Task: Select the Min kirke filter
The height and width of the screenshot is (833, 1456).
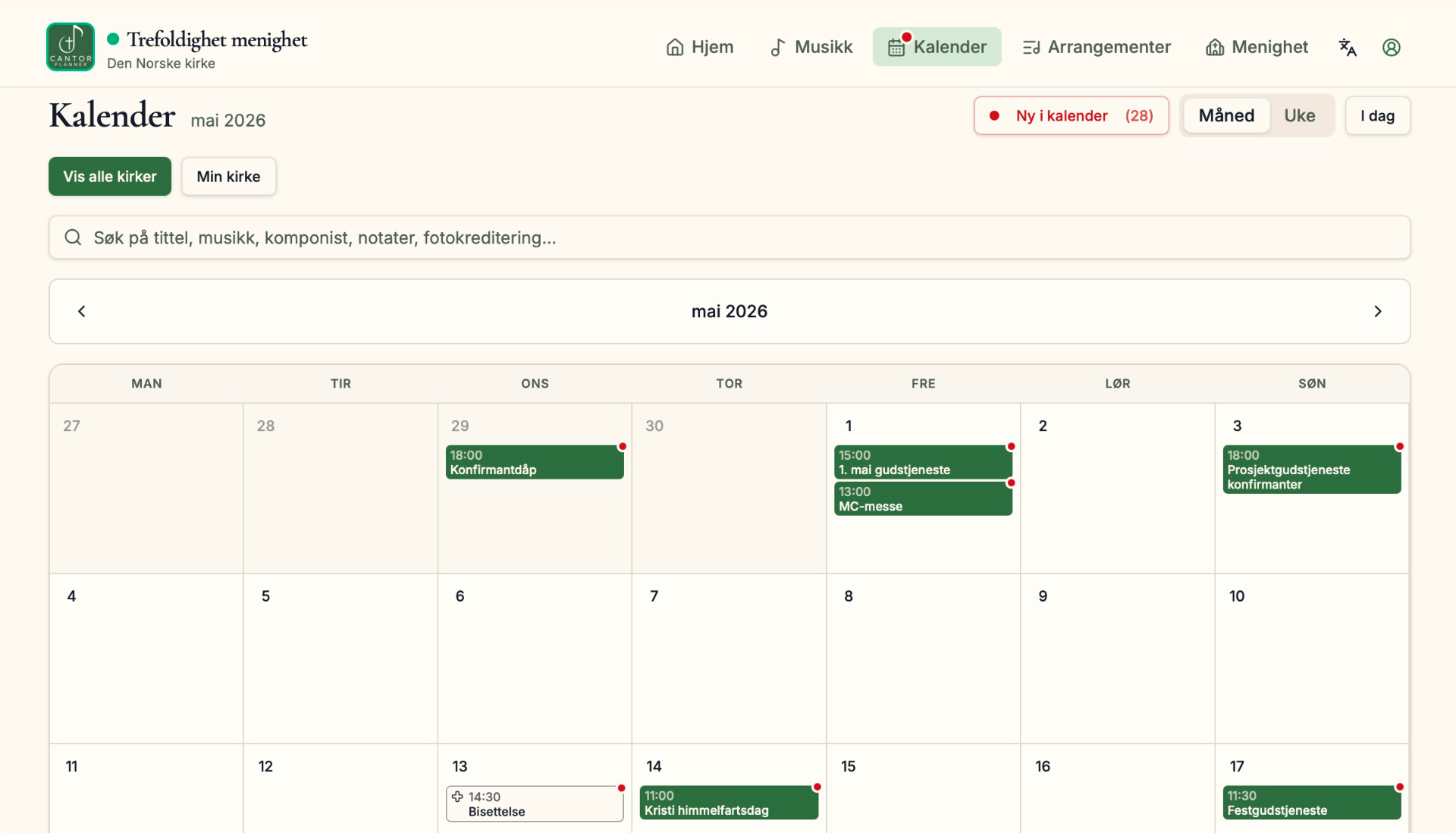Action: tap(228, 176)
